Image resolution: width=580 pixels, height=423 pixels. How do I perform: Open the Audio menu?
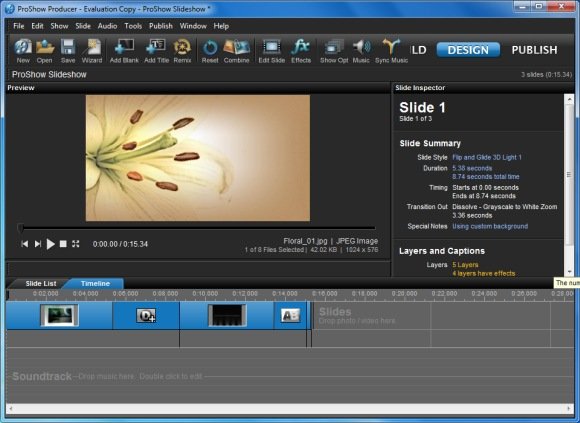(x=107, y=26)
